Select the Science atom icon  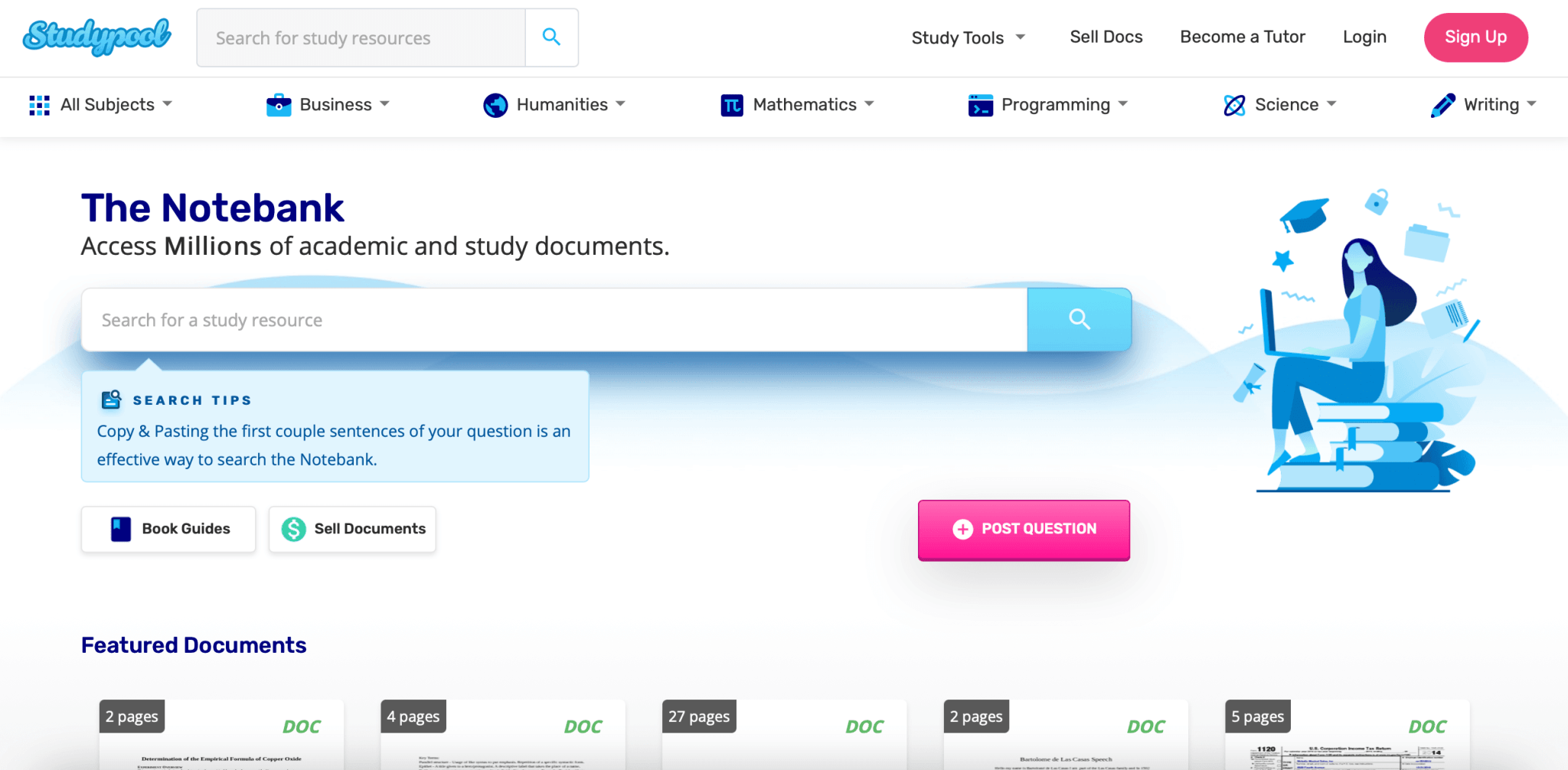pos(1233,105)
